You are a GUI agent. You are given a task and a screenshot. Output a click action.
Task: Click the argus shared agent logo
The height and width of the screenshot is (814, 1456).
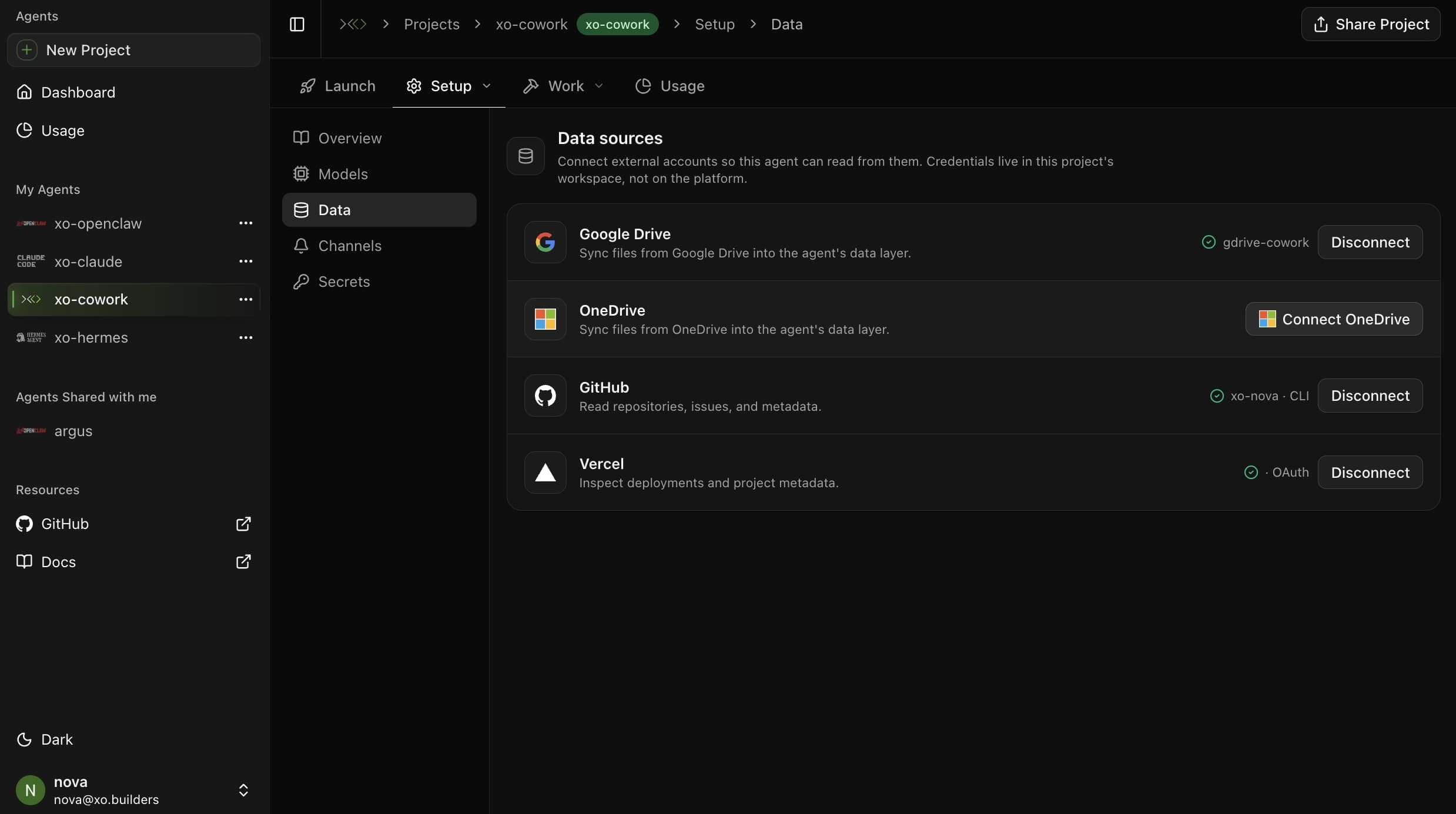tap(31, 431)
